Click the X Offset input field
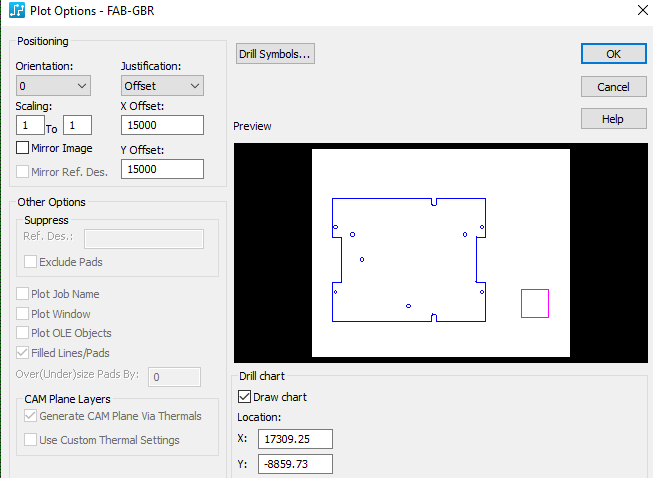Viewport: 658px width, 482px height. pyautogui.click(x=162, y=125)
